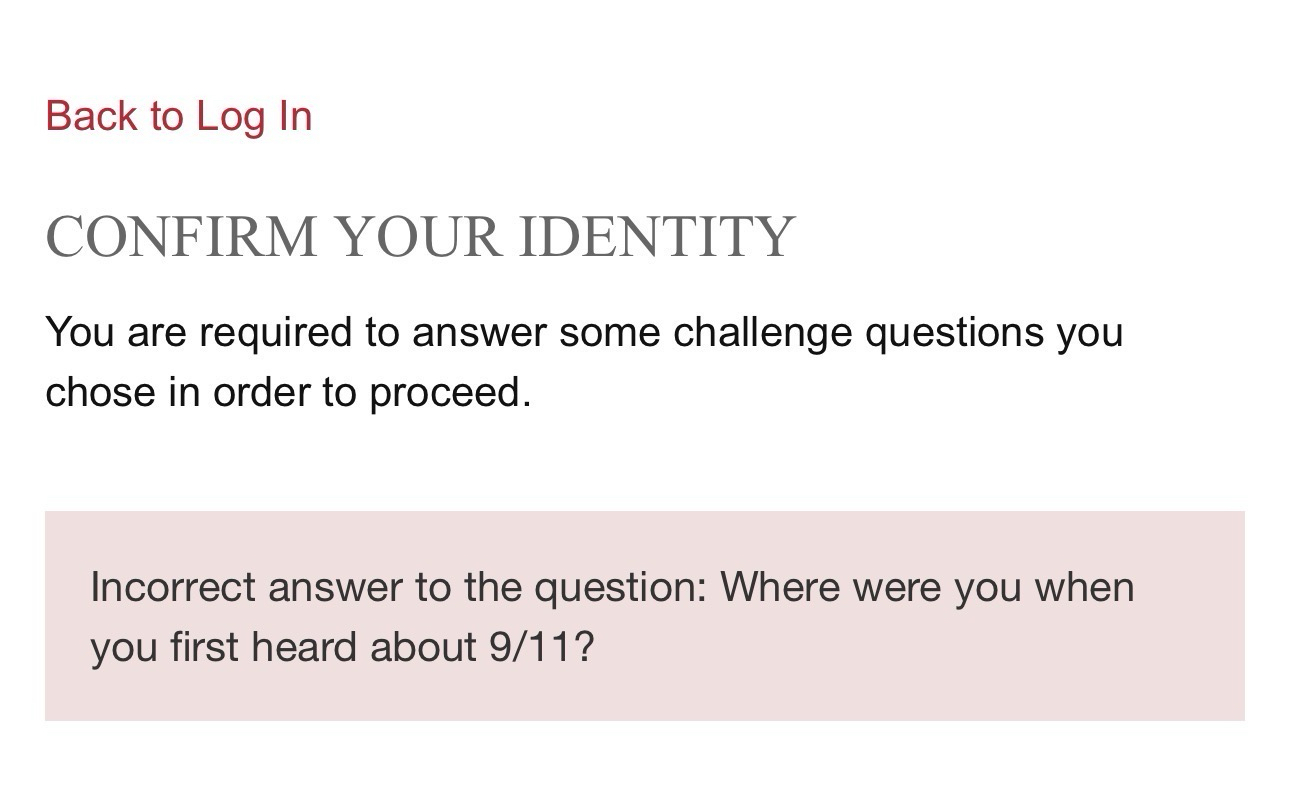Click the '9/11?' text in the error
Viewport: 1290px width, 812px height.
click(541, 647)
